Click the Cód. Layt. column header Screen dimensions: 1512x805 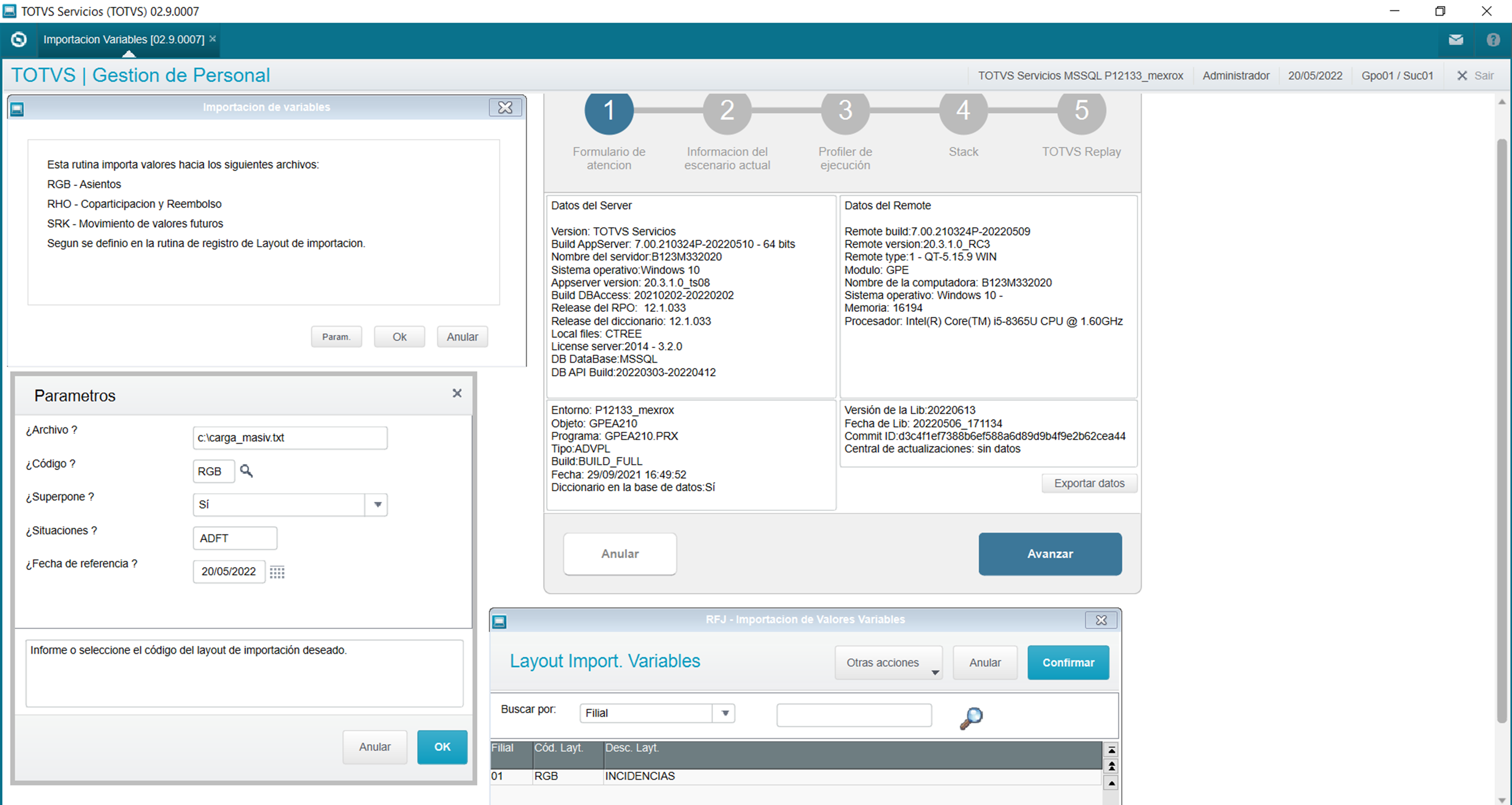pyautogui.click(x=569, y=755)
